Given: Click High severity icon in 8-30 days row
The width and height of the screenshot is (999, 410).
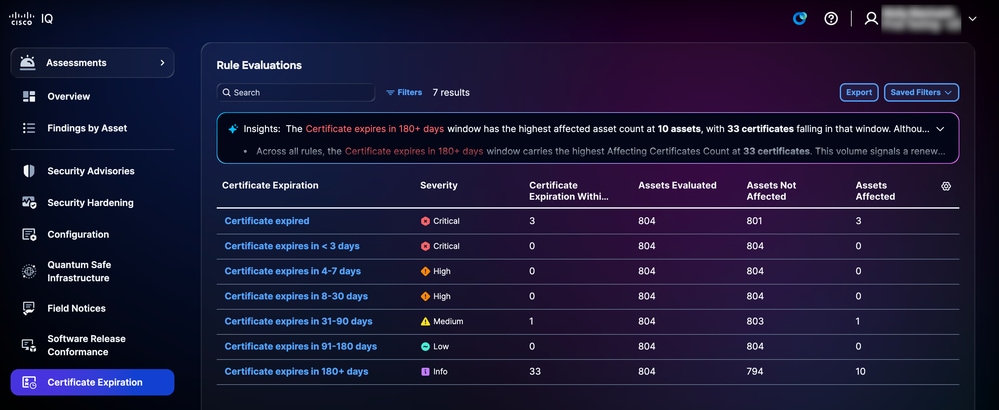Looking at the screenshot, I should (x=425, y=296).
